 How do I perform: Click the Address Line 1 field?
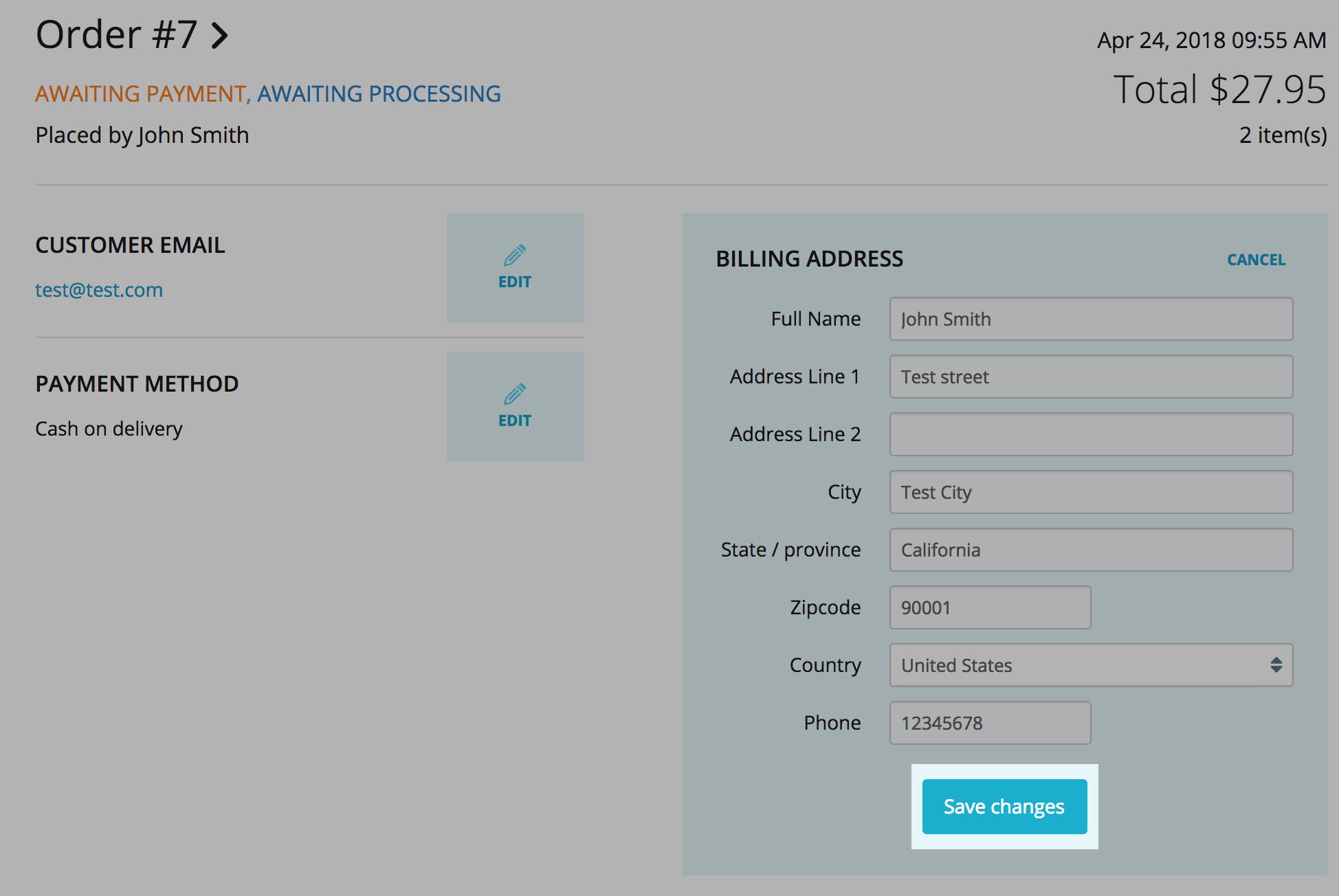(1091, 377)
